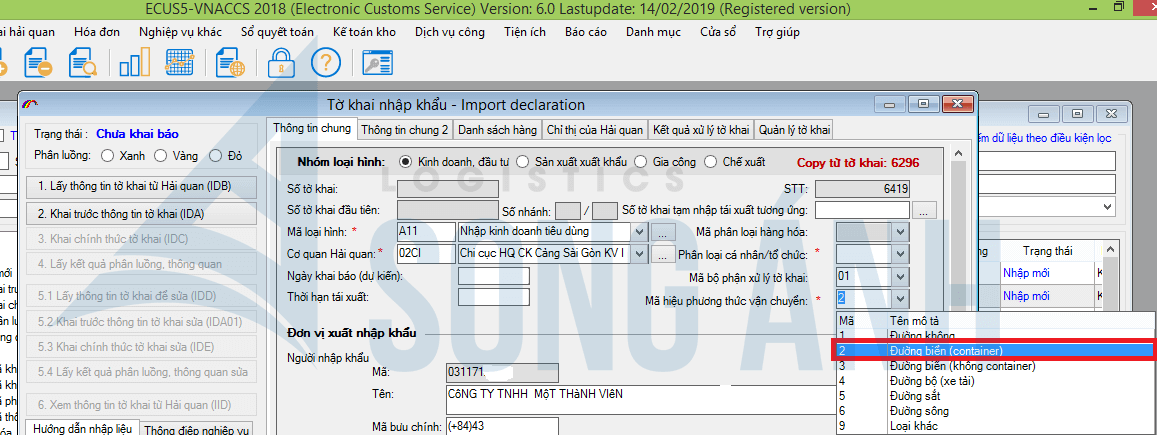Open the Mã bộ phận xử lý tờ khai dropdown
Image resolution: width=1157 pixels, height=435 pixels.
(899, 276)
